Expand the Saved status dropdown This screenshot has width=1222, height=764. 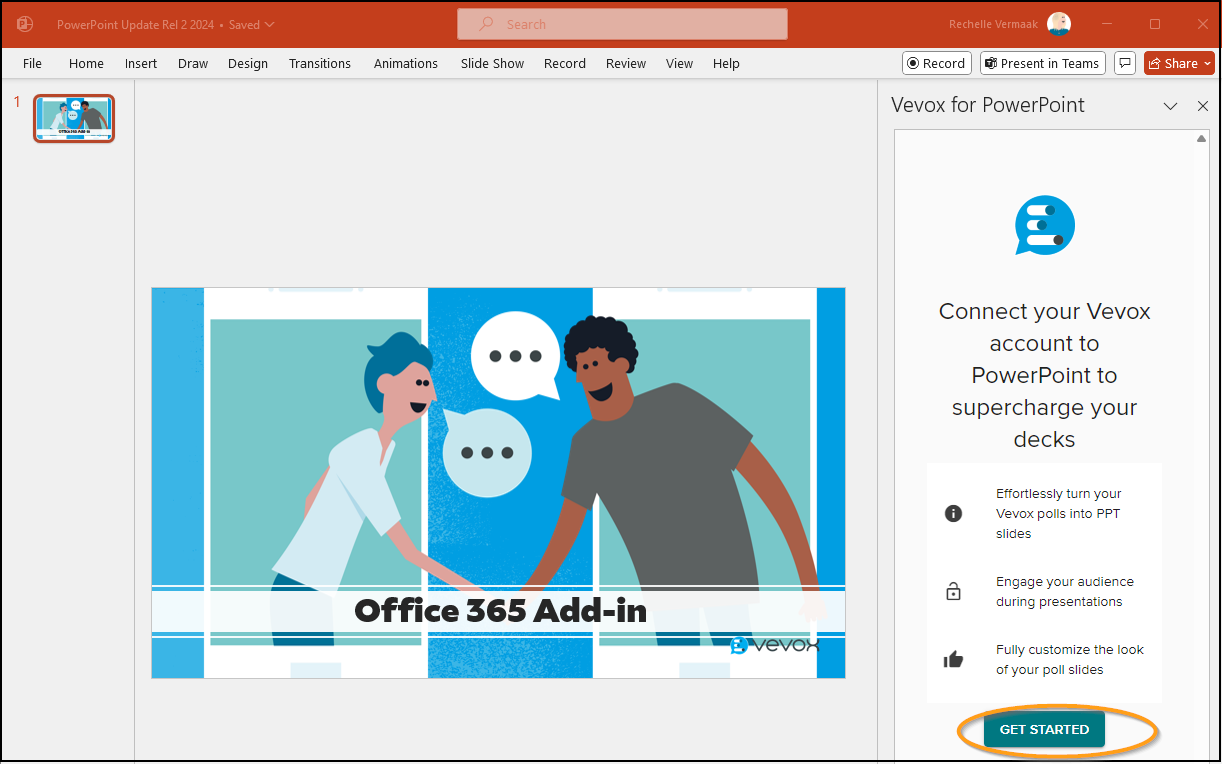click(x=268, y=24)
